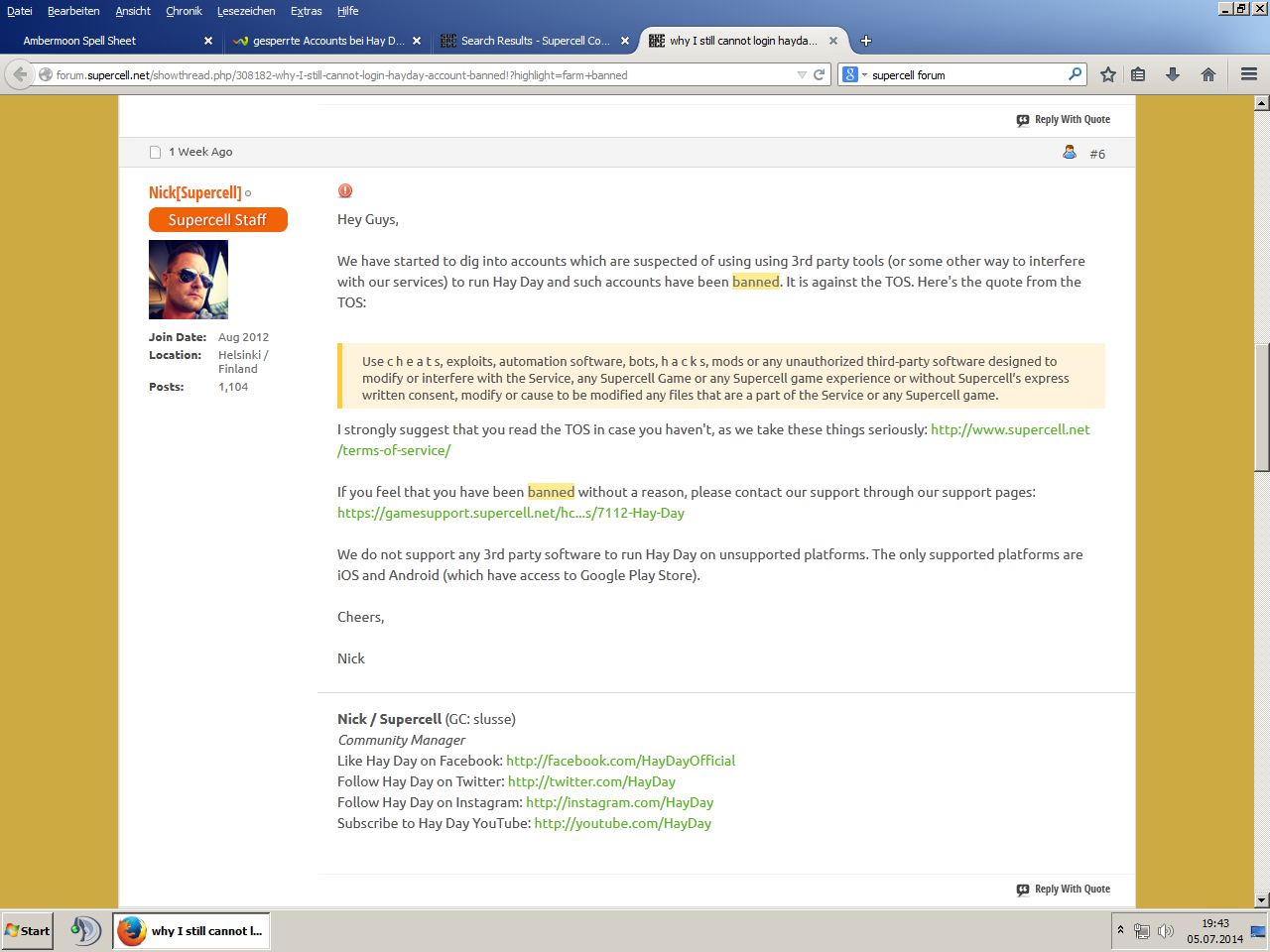Screen dimensions: 1270x952
Task: Open the hamburger menu icon
Action: pyautogui.click(x=1249, y=74)
